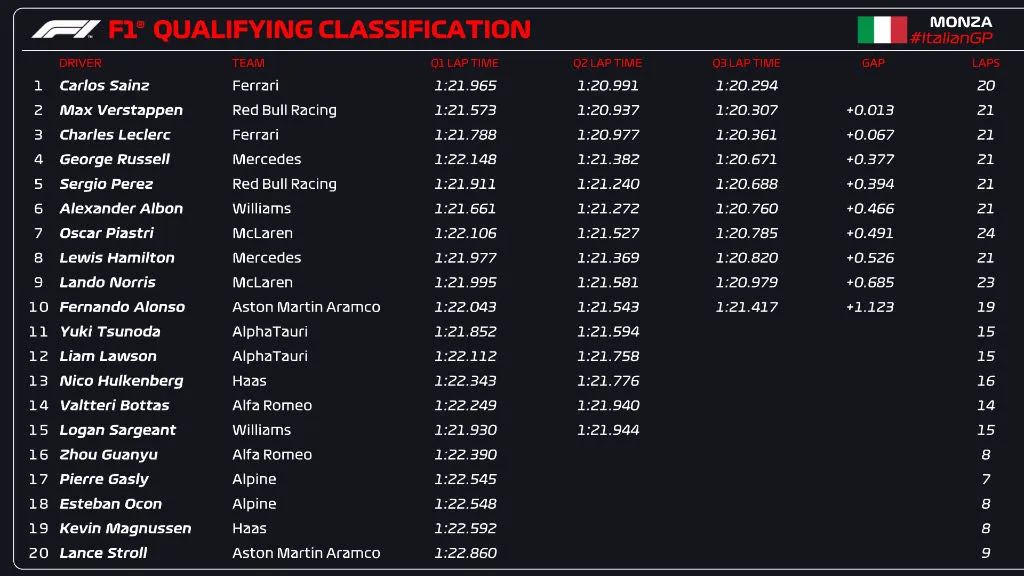Click the F1 logo icon
The width and height of the screenshot is (1024, 576).
click(x=65, y=30)
